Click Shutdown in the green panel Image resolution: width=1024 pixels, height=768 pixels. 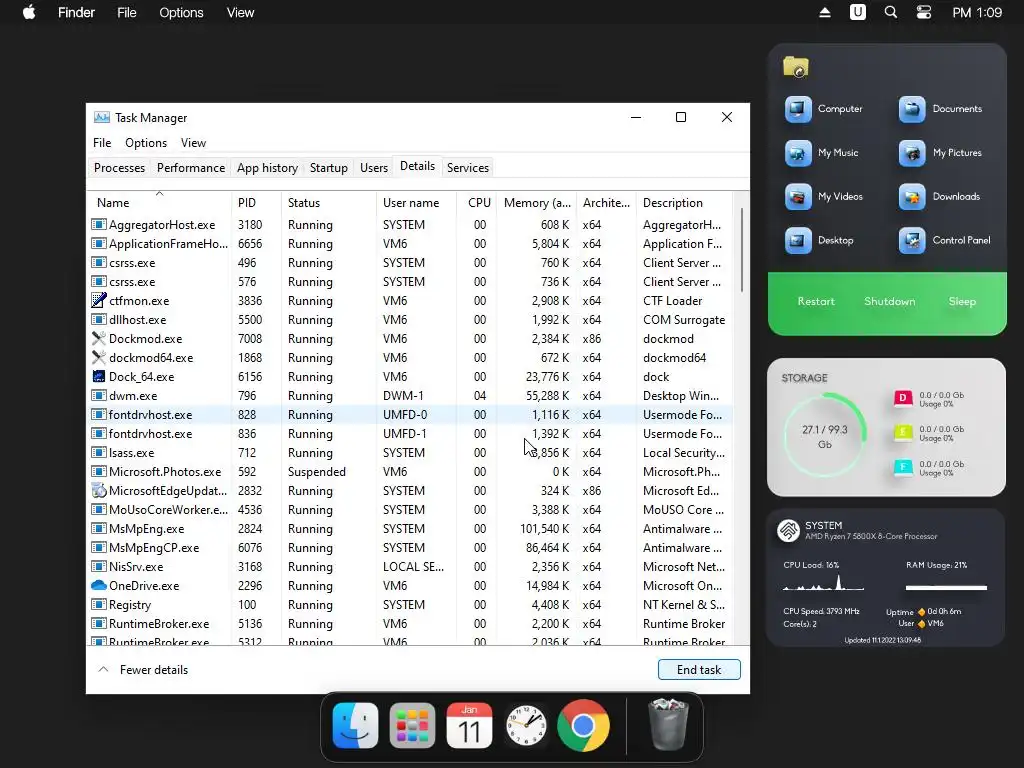[x=889, y=301]
